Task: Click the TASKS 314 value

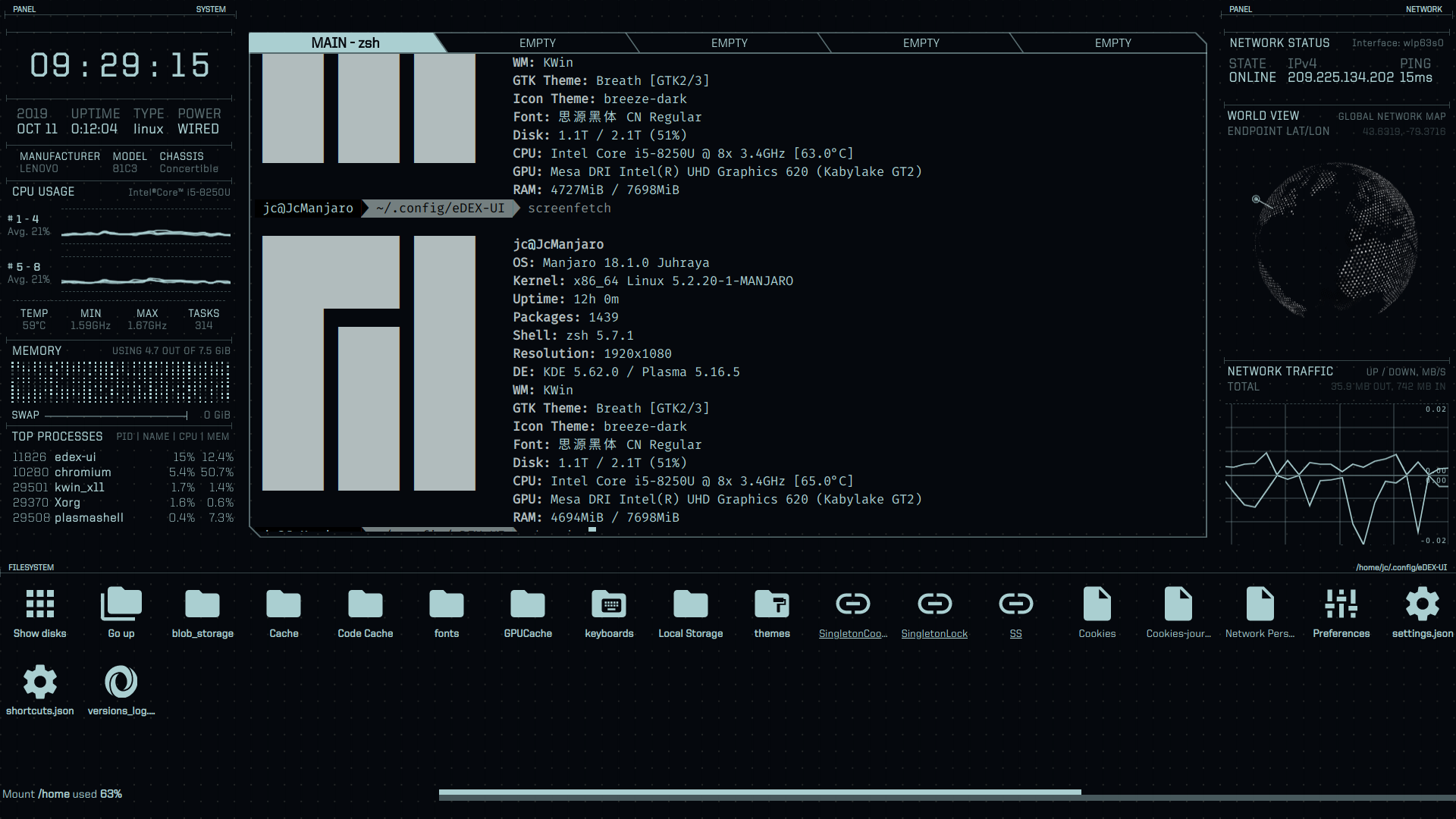Action: coord(204,326)
